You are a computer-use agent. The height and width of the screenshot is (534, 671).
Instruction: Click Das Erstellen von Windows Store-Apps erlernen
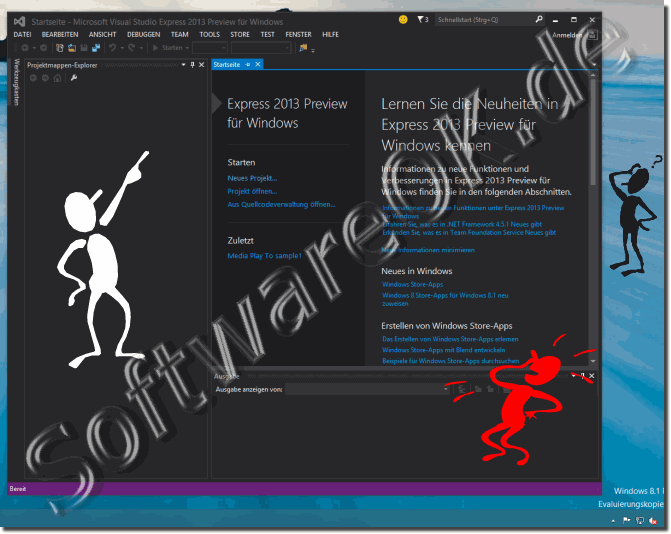(450, 339)
